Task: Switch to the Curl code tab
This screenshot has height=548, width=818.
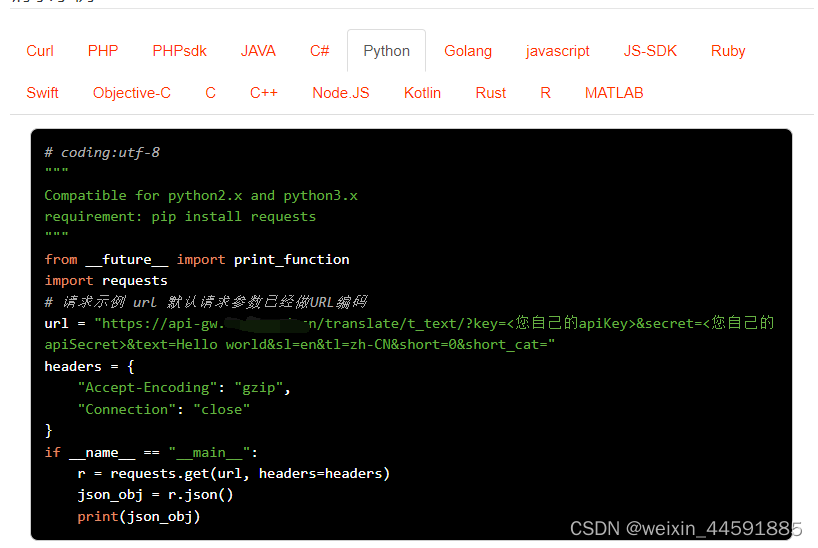Action: 40,51
